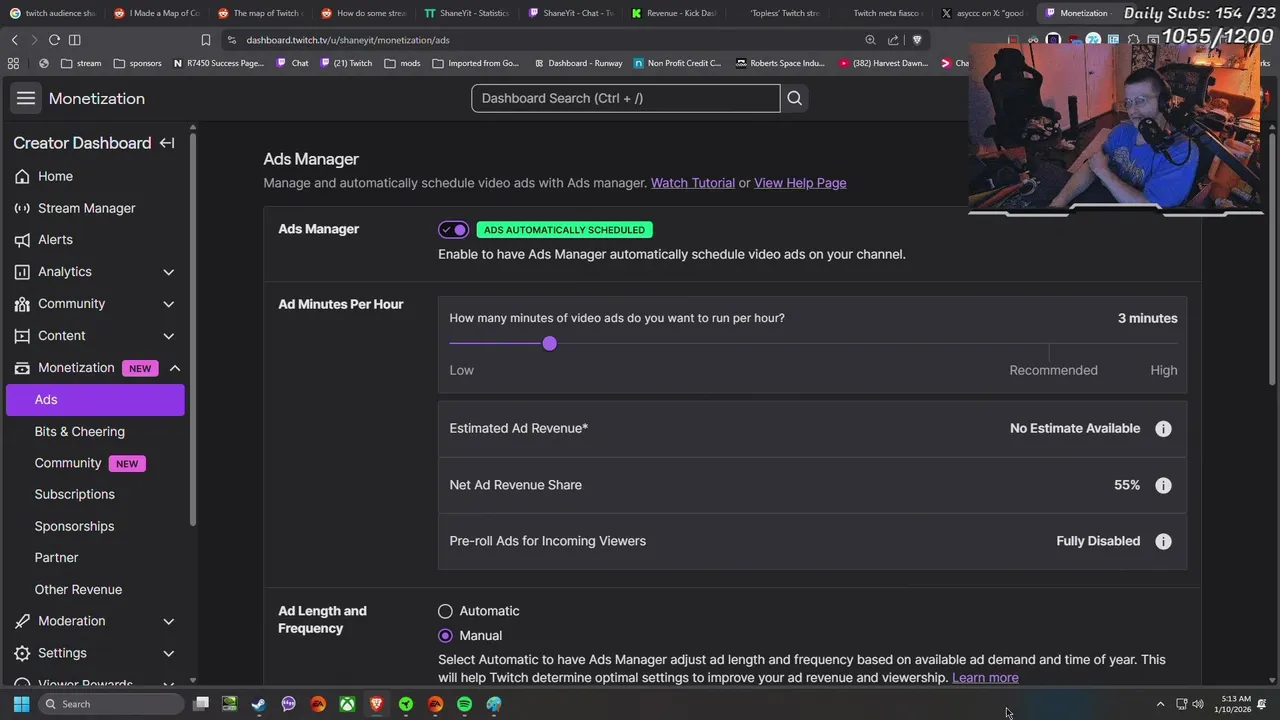Click the Watch Tutorial link
The width and height of the screenshot is (1280, 720).
click(692, 183)
